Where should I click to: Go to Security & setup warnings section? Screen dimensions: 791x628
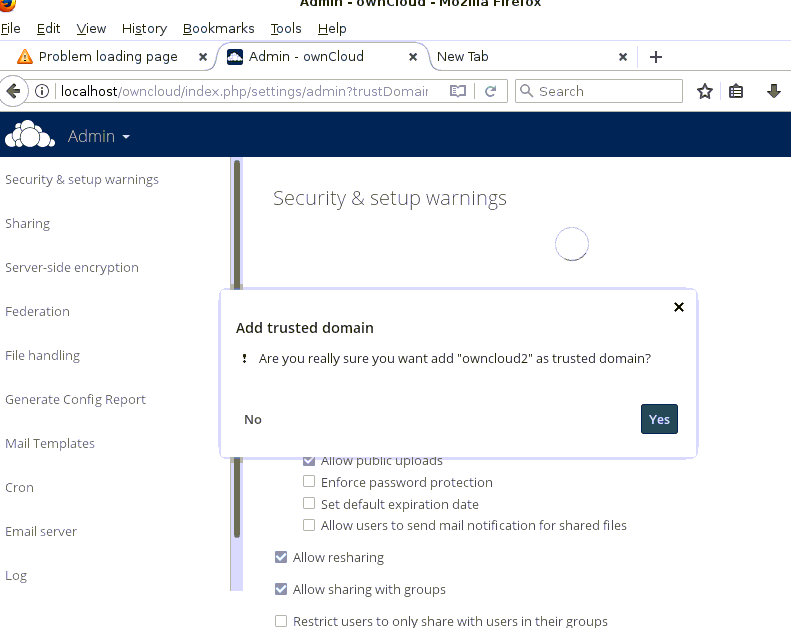(82, 180)
